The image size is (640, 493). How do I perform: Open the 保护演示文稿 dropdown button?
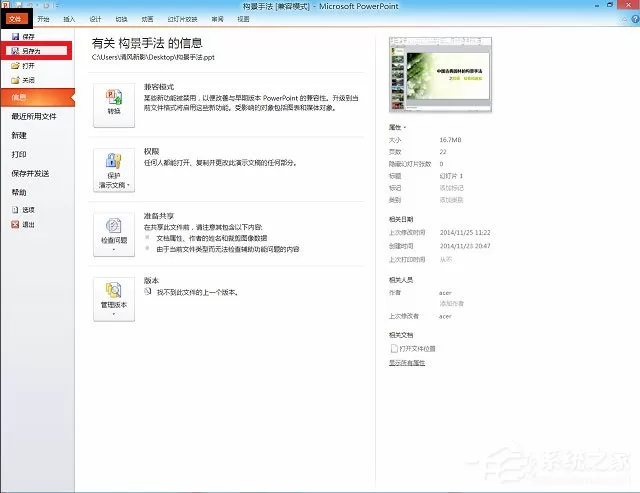point(114,170)
